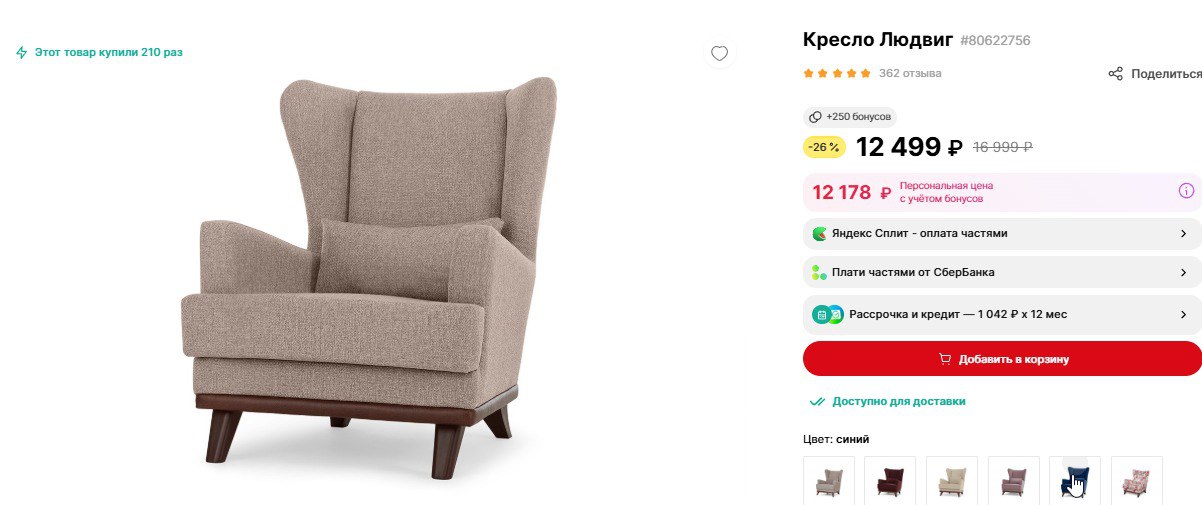Image resolution: width=1202 pixels, height=505 pixels.
Task: Pick the floral pattern chair color swatch
Action: (x=1136, y=481)
